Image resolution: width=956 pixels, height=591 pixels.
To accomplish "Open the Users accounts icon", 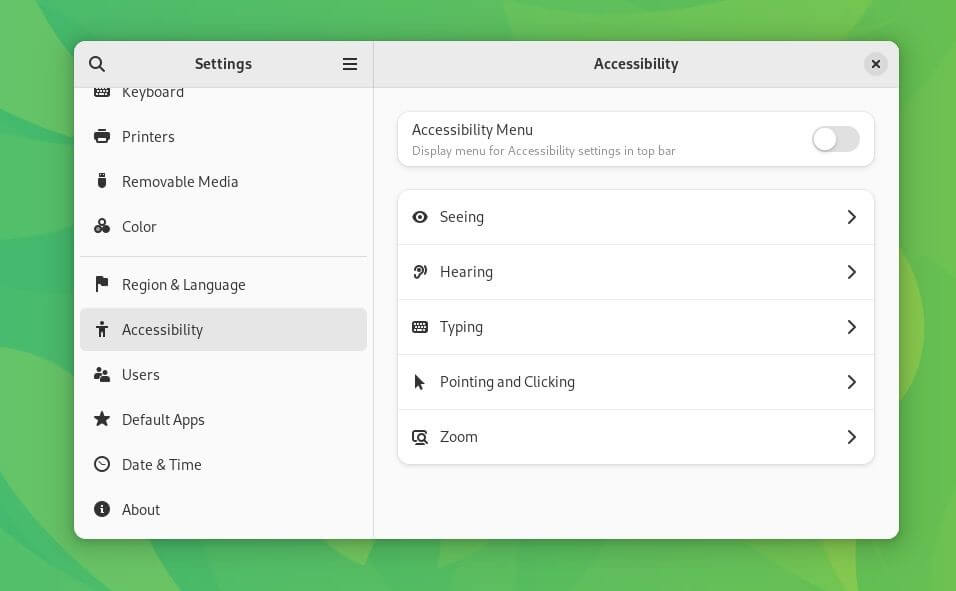I will (x=101, y=374).
